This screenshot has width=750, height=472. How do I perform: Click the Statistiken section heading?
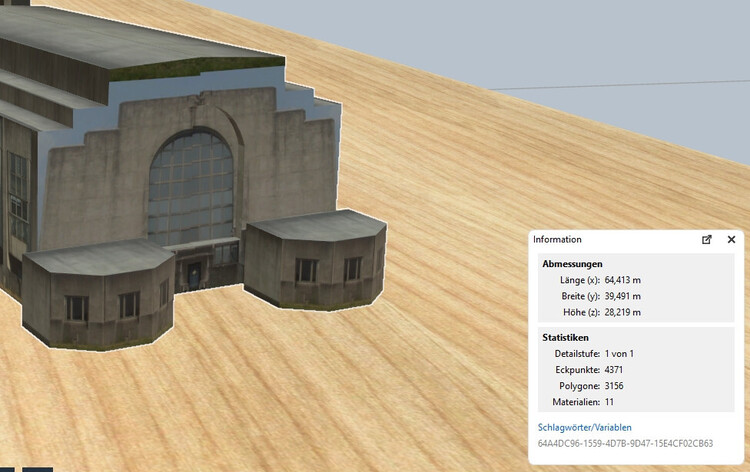coord(565,338)
